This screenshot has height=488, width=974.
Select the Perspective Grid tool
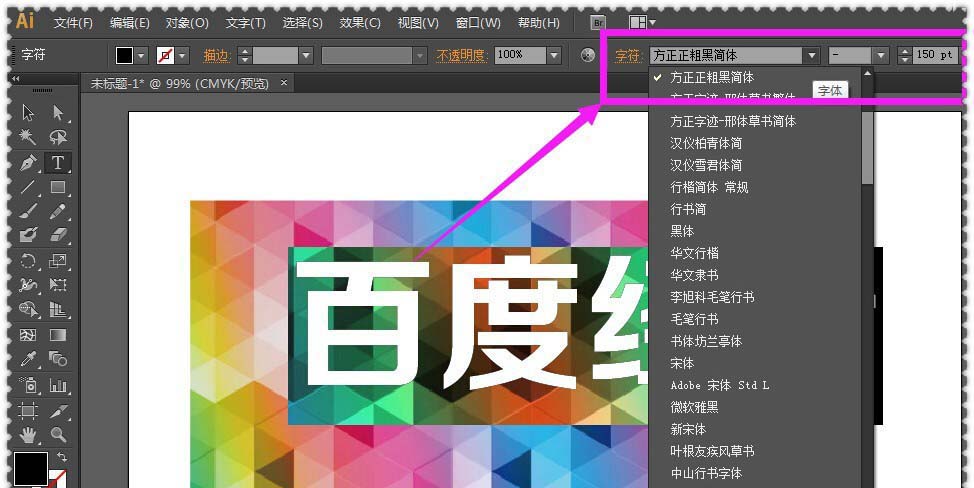point(58,309)
